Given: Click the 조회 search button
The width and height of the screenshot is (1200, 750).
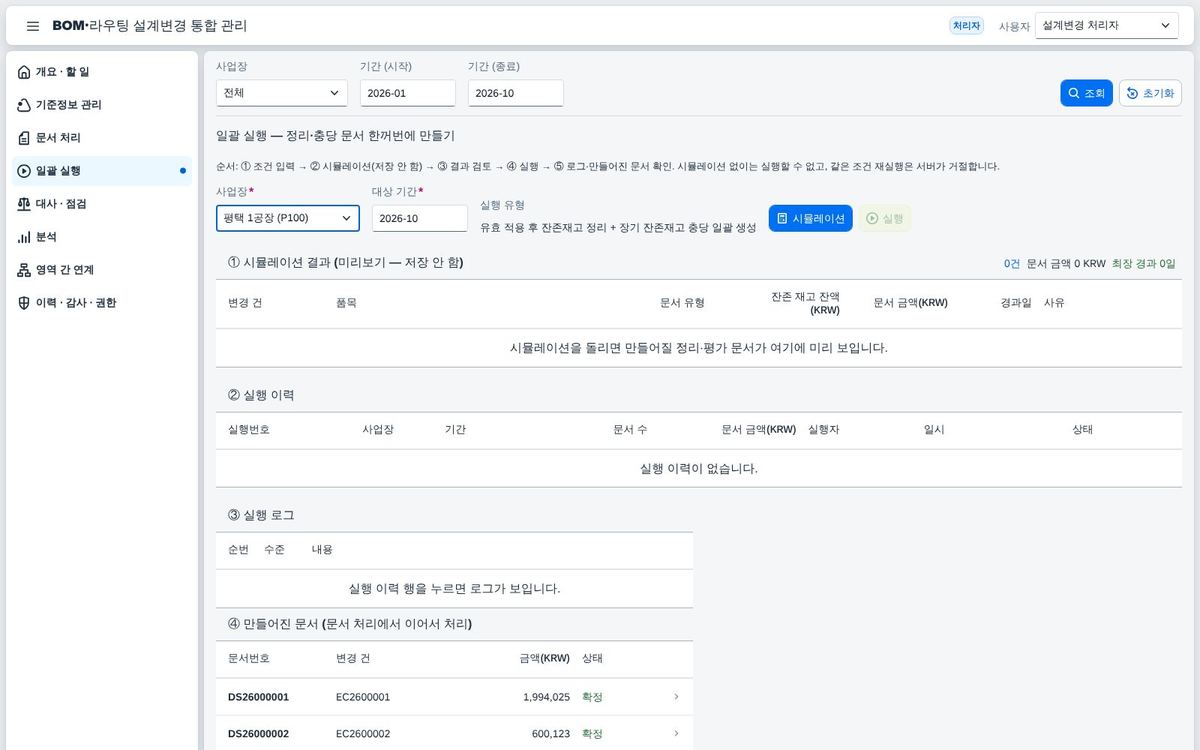Looking at the screenshot, I should tap(1086, 93).
